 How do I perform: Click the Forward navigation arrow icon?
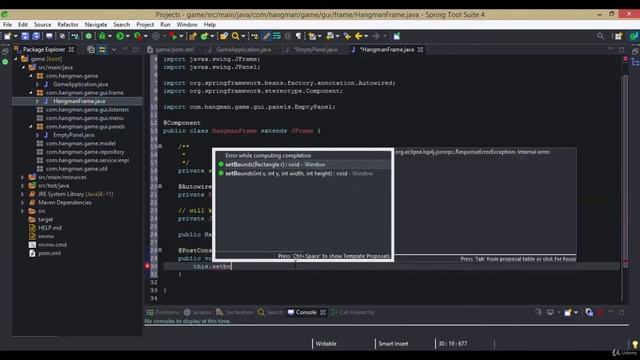(x=376, y=36)
